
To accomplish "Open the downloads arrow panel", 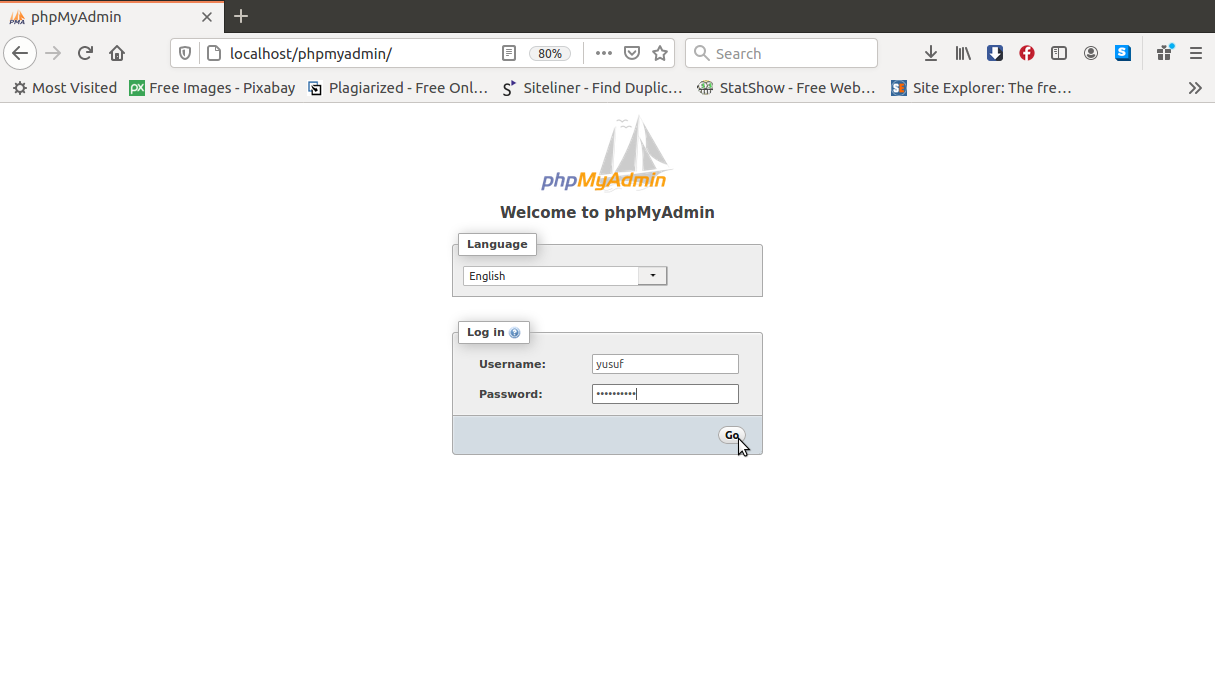I will [930, 53].
